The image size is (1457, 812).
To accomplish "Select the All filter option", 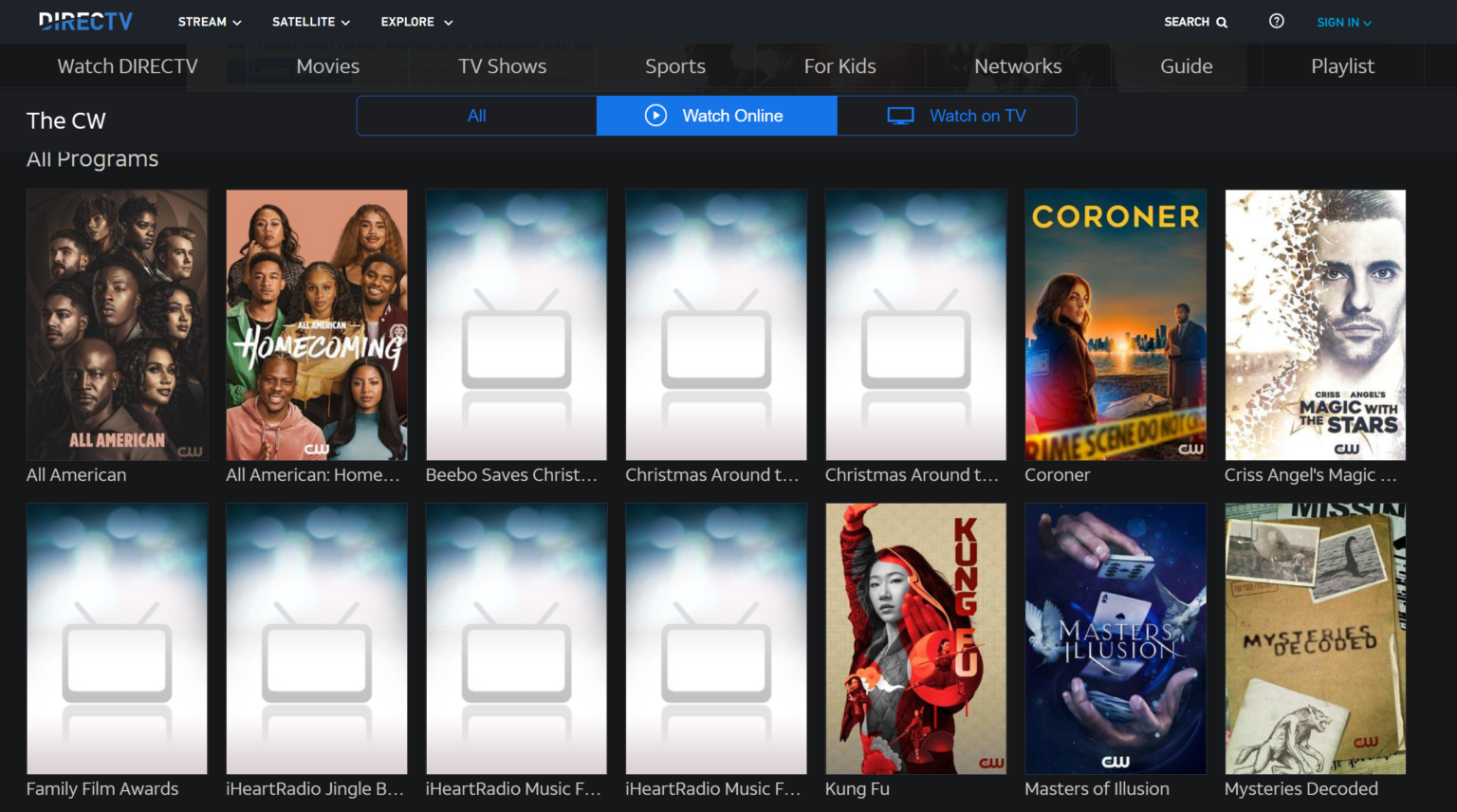I will 477,116.
